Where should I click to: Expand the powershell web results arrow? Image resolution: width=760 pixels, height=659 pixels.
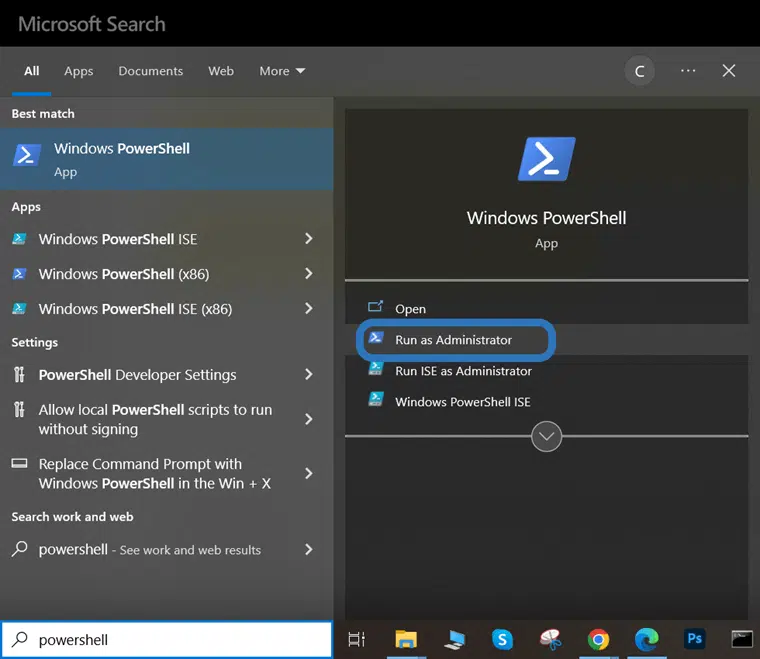[309, 549]
